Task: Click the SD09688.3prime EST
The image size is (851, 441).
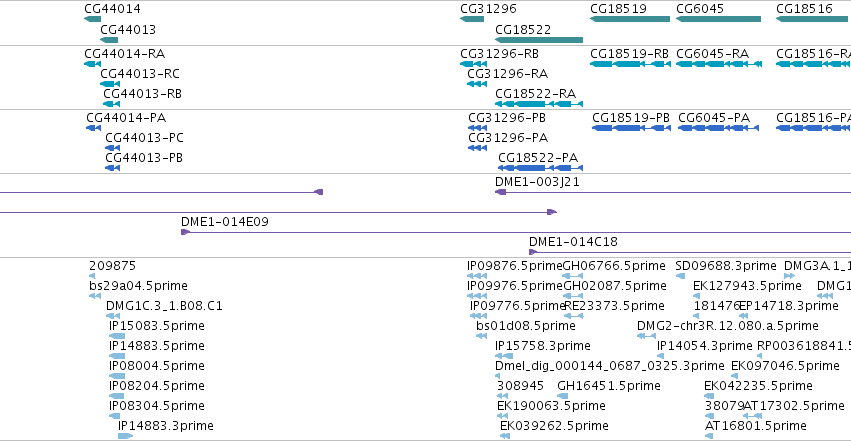Action: pyautogui.click(x=680, y=276)
